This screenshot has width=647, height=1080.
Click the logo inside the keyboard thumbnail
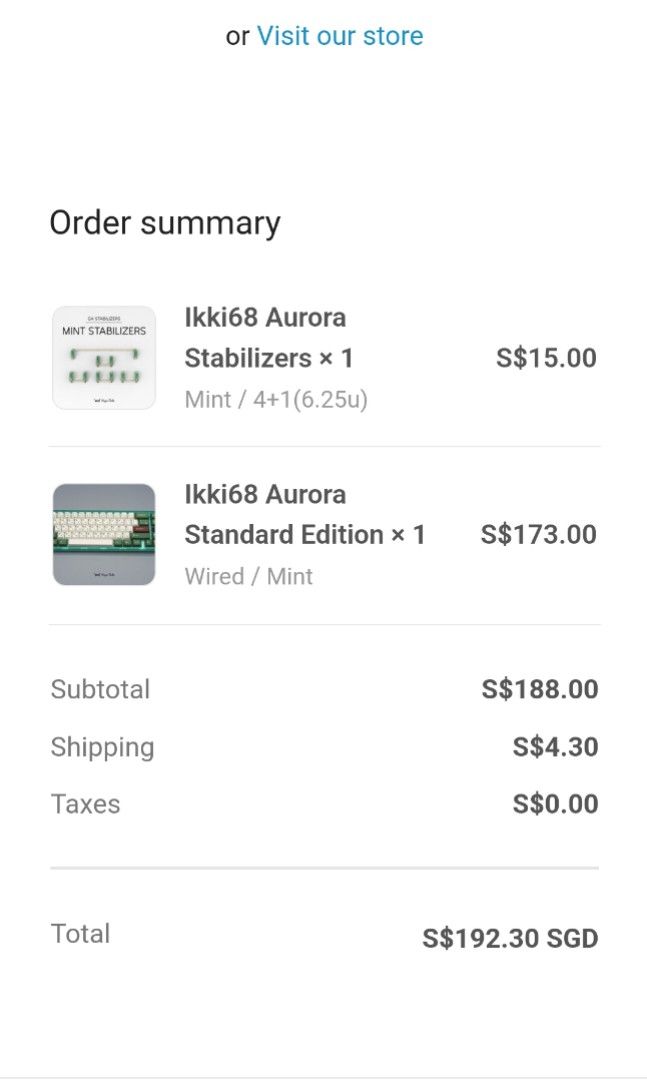104,575
